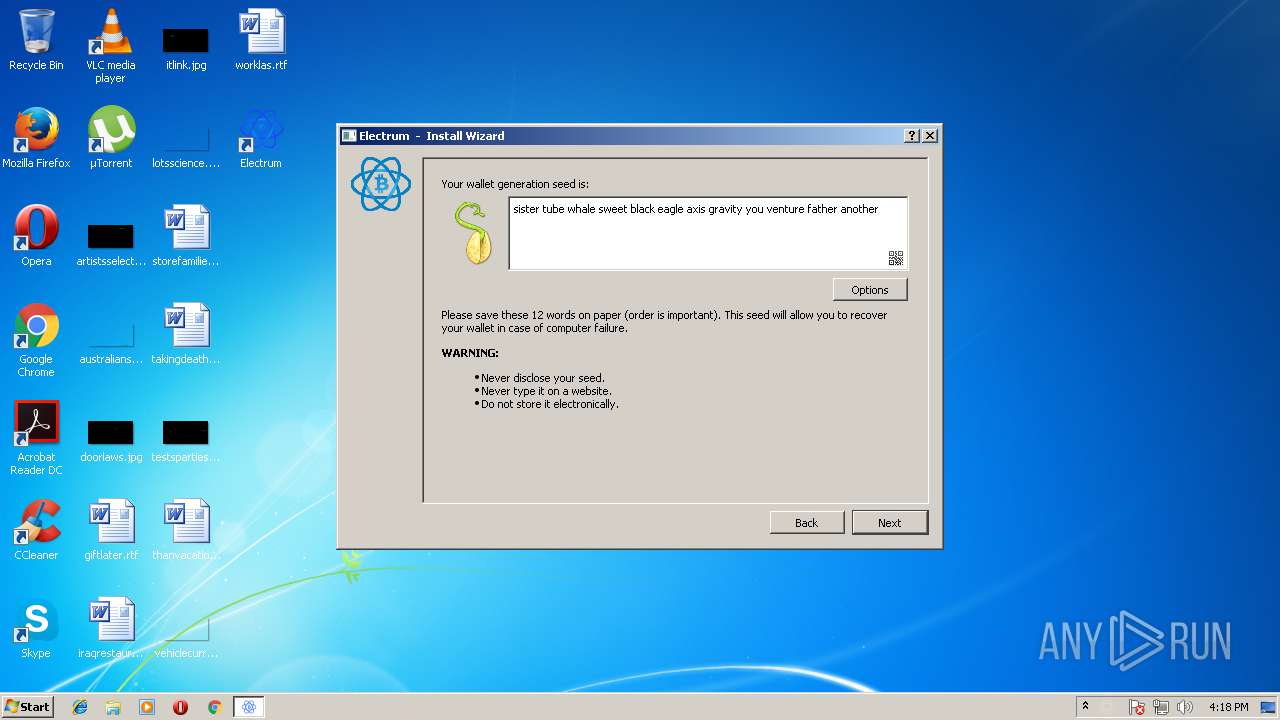Open Internet Explorer from taskbar

(x=80, y=707)
